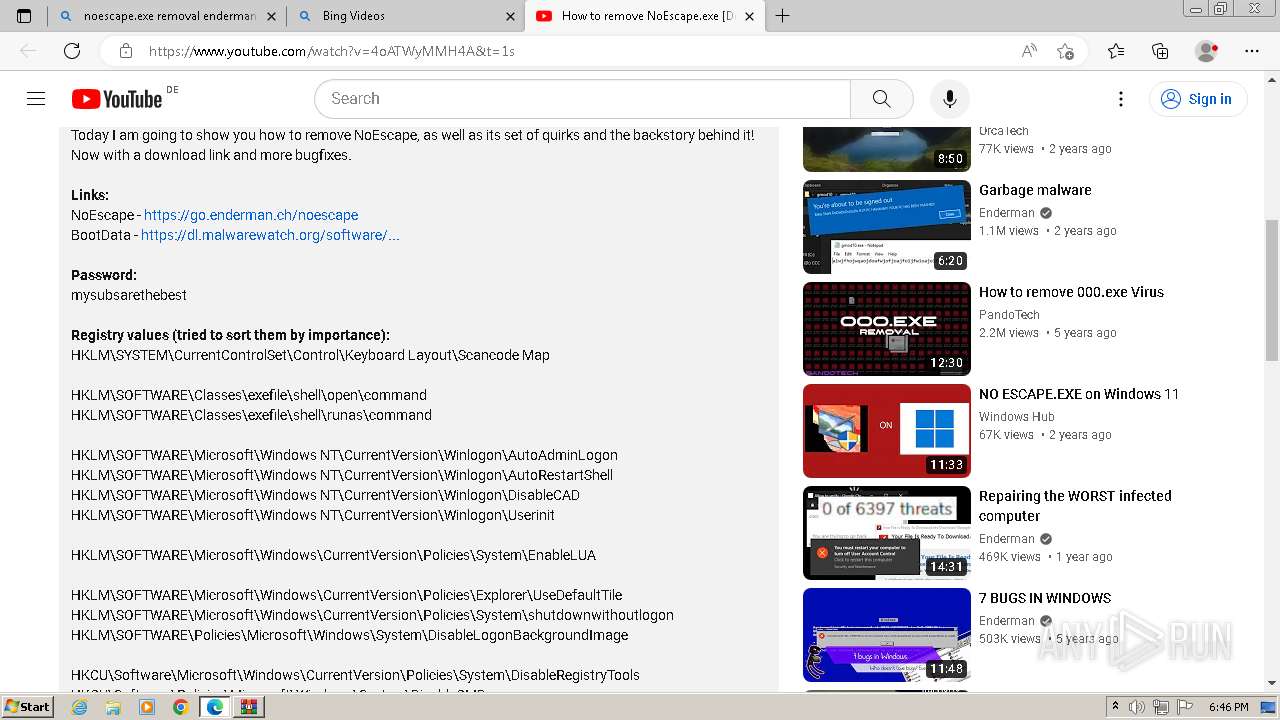1280x720 pixels.
Task: Open the 8:50 OrcaTech video thumbnail
Action: coord(887,148)
